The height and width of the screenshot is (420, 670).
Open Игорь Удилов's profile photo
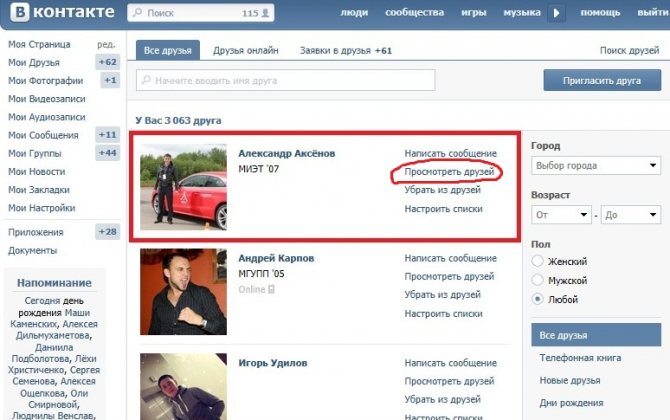[183, 386]
